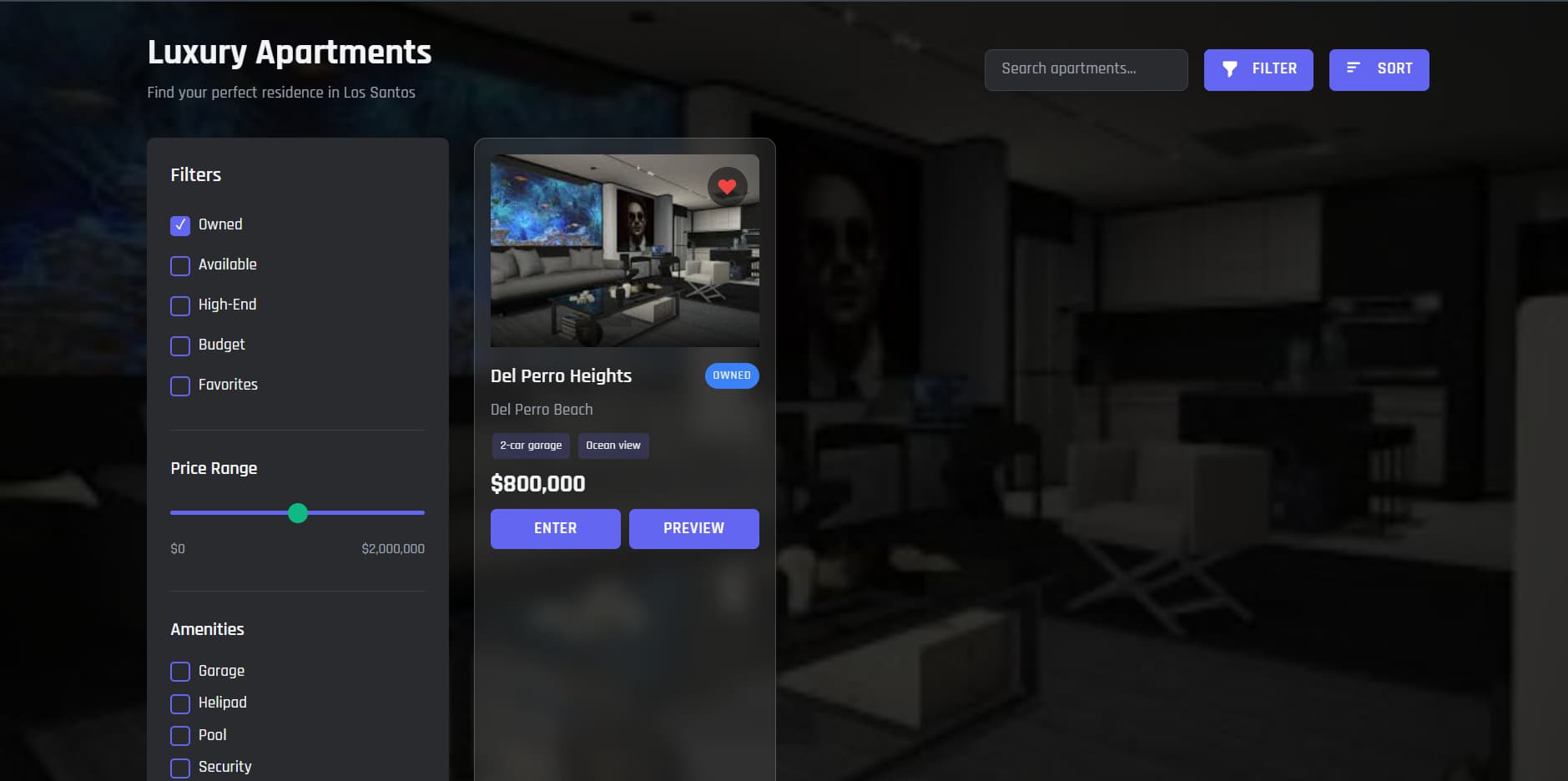Viewport: 1568px width, 781px height.
Task: Select the Garage amenity checkbox
Action: pyautogui.click(x=180, y=672)
